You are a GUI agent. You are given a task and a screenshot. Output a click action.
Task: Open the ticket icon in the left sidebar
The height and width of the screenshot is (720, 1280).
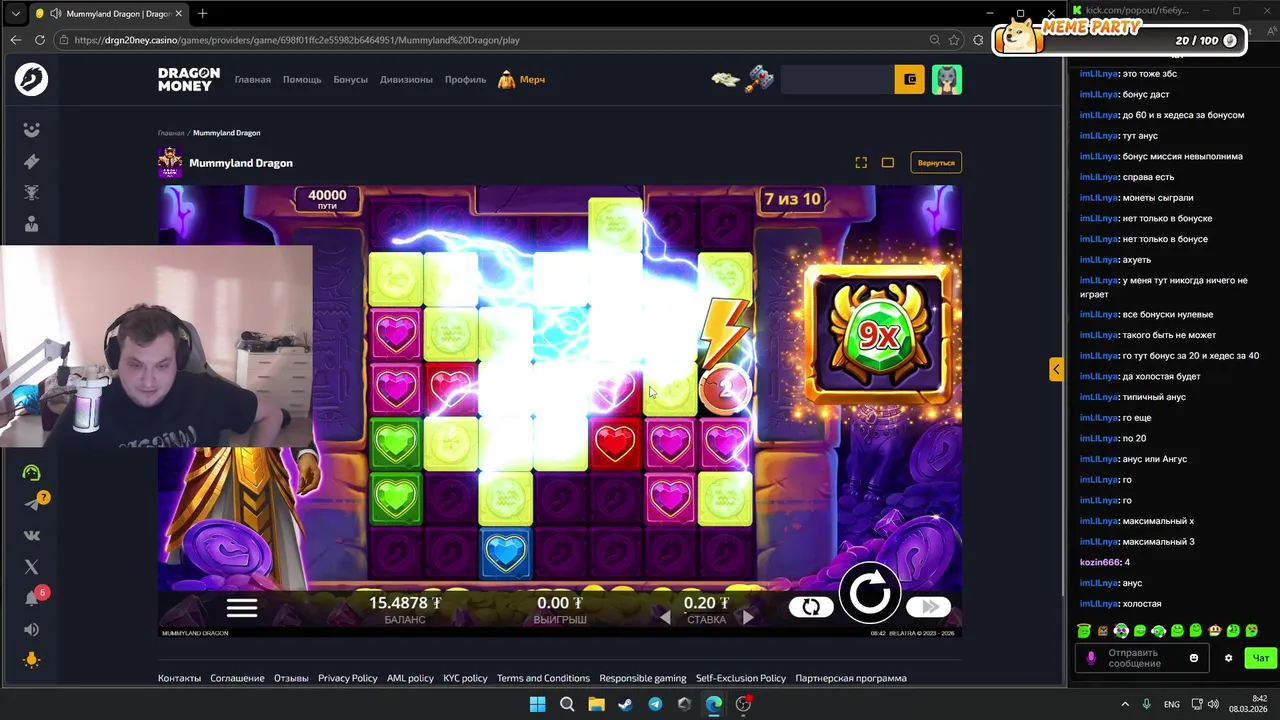coord(31,161)
